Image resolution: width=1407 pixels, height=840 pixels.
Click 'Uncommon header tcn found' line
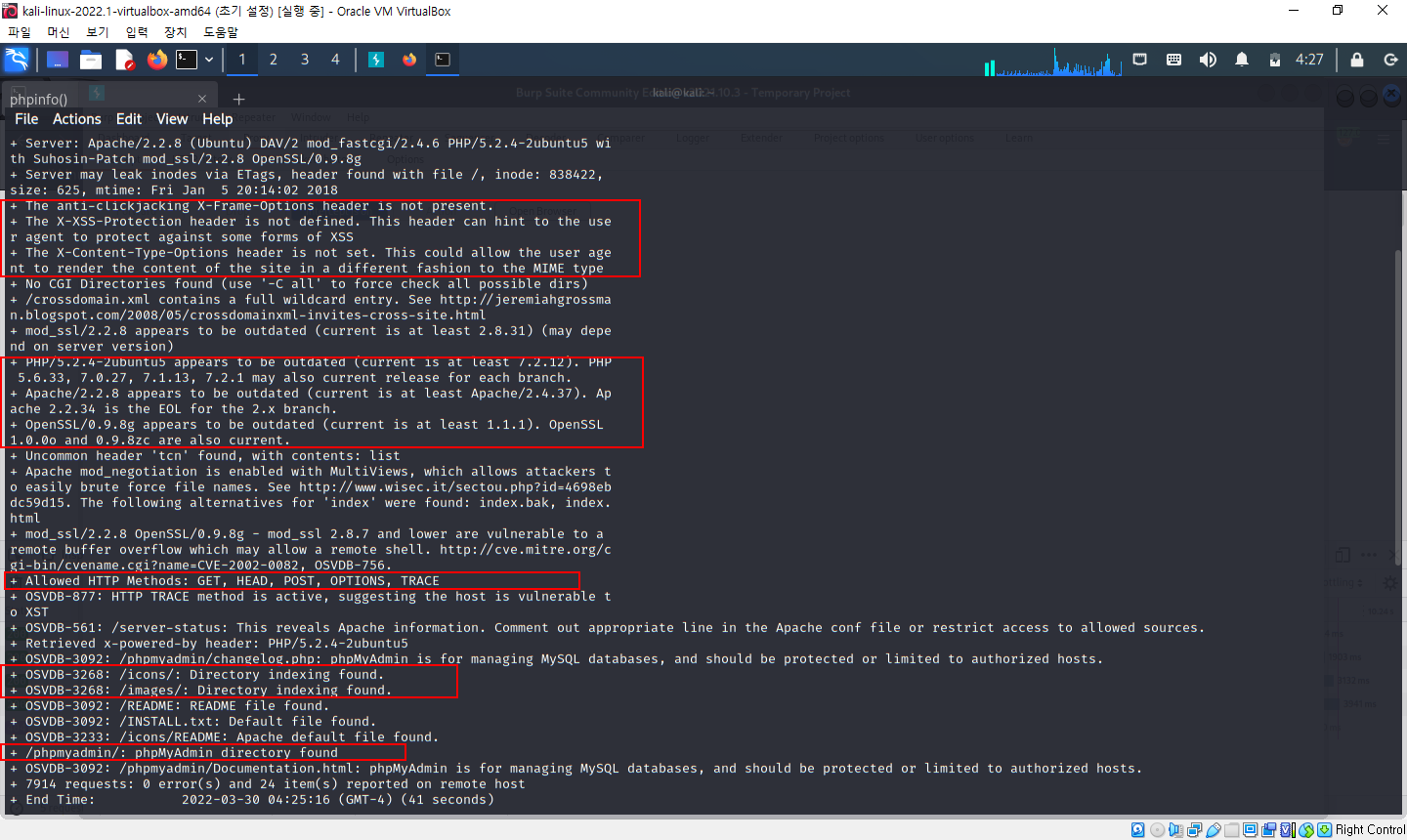coord(205,456)
